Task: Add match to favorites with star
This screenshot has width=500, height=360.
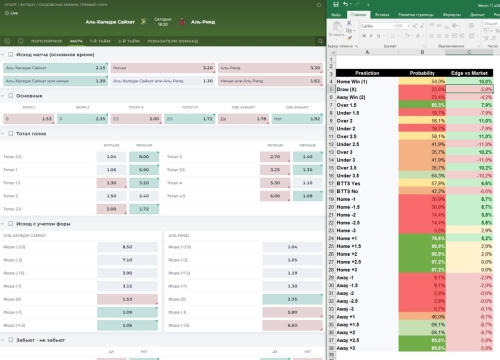Action: [x=319, y=5]
